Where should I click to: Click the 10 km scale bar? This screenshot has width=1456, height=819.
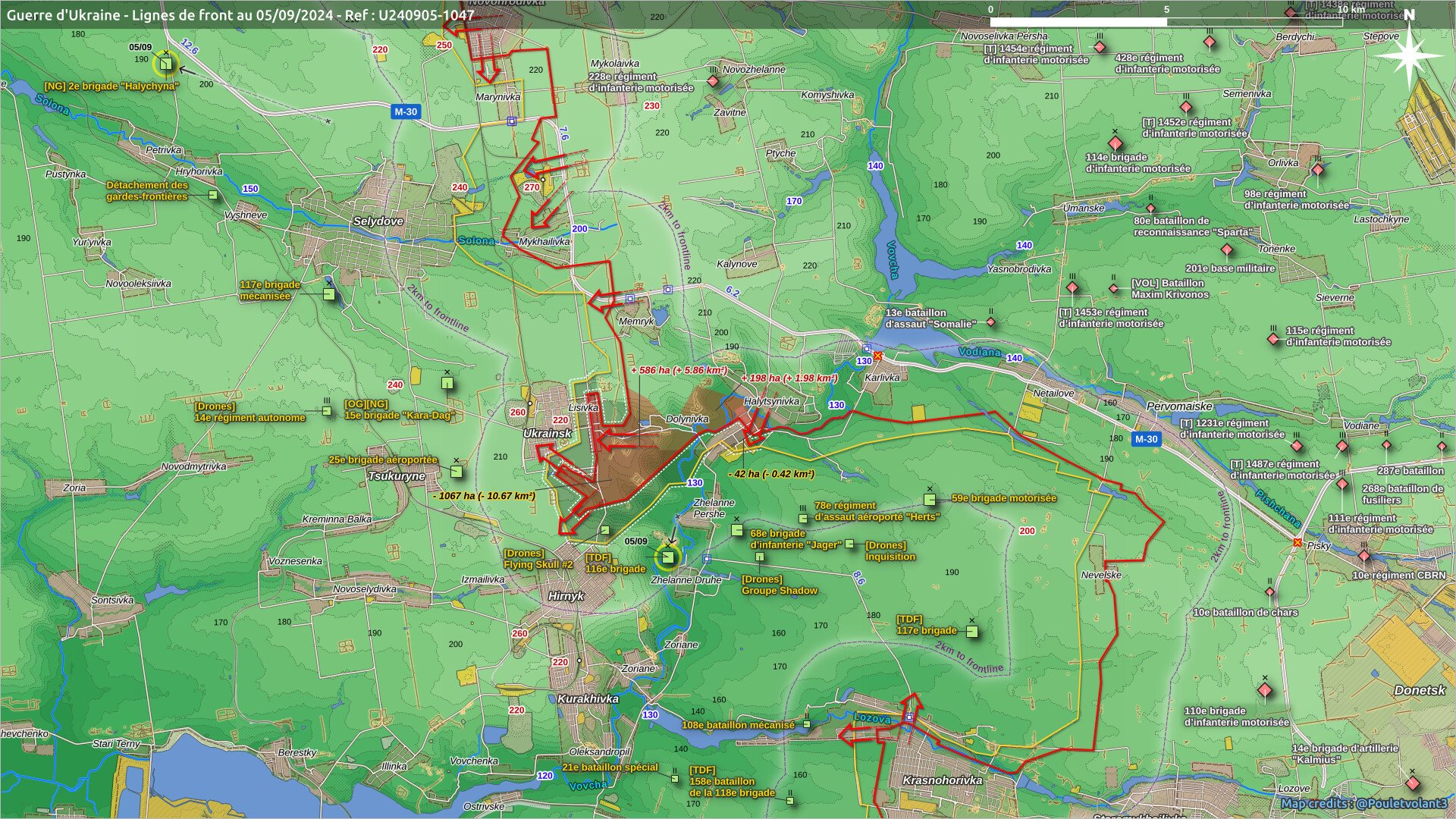click(x=1166, y=21)
